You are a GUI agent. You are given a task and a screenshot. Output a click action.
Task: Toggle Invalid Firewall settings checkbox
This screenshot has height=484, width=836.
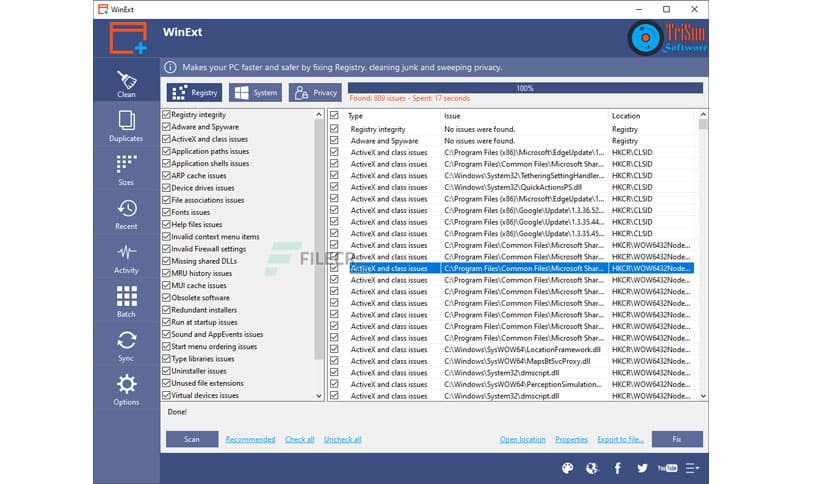(x=166, y=249)
